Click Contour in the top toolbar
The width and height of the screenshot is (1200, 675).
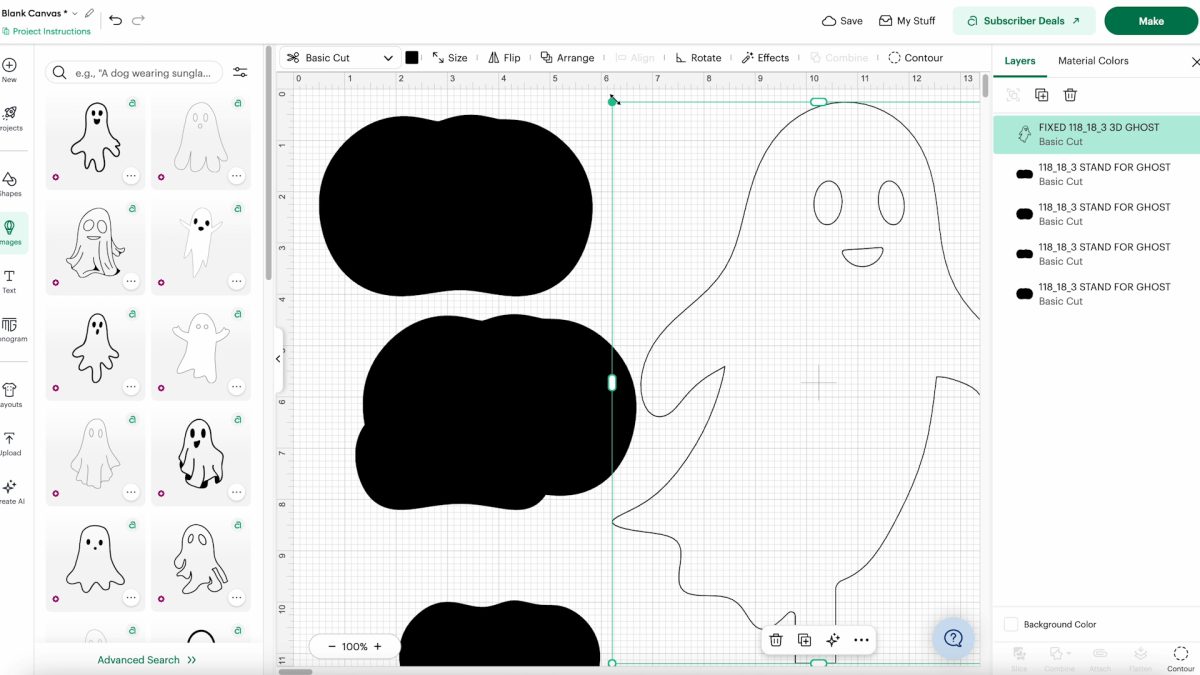pos(915,58)
